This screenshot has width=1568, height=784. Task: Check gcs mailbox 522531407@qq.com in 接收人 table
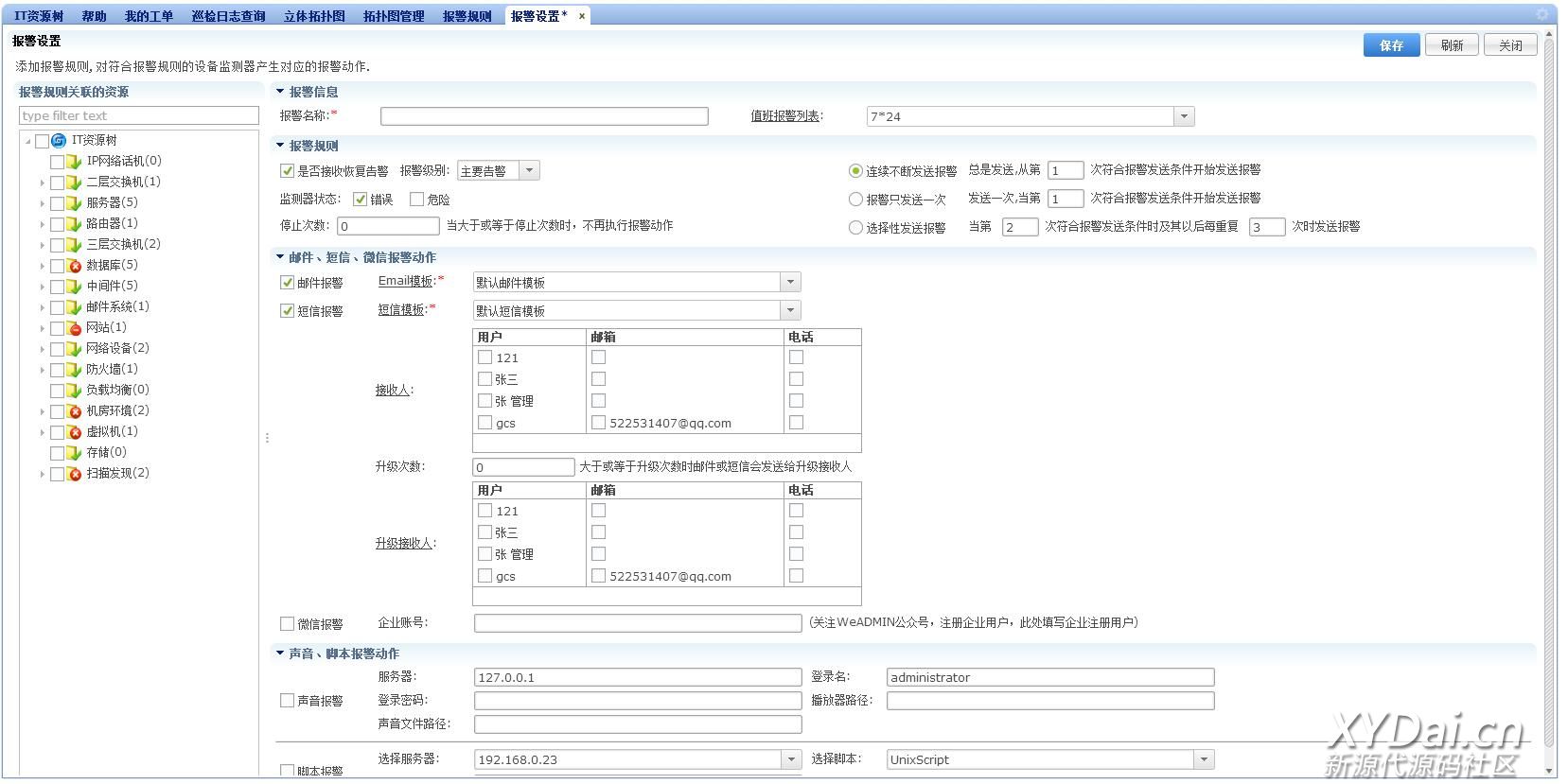(x=598, y=423)
